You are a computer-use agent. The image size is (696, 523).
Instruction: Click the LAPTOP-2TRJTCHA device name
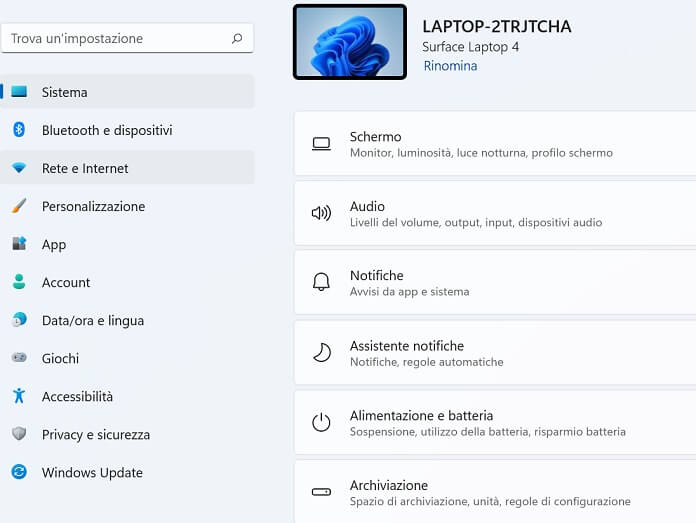(497, 26)
